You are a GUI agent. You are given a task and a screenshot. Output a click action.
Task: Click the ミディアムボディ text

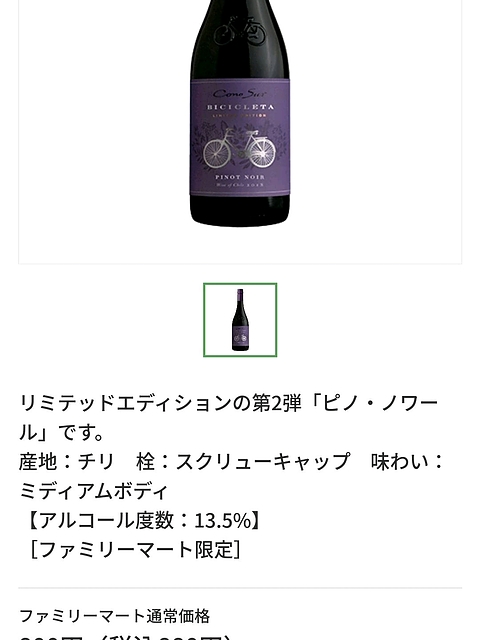93,491
